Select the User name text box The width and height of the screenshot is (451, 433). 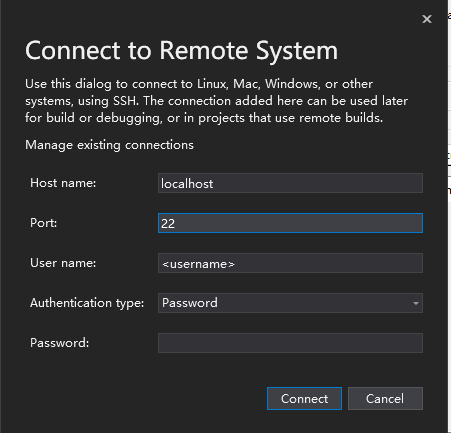[x=290, y=263]
